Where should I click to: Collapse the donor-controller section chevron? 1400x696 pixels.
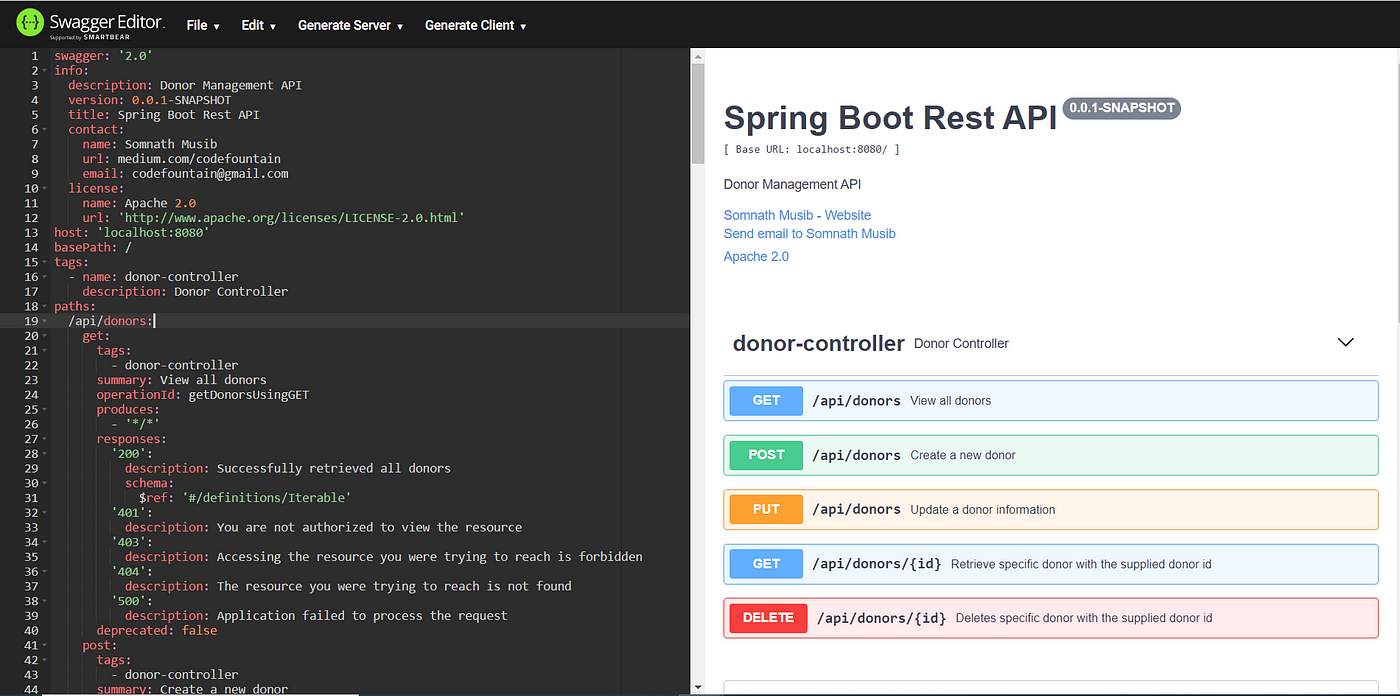(1346, 342)
